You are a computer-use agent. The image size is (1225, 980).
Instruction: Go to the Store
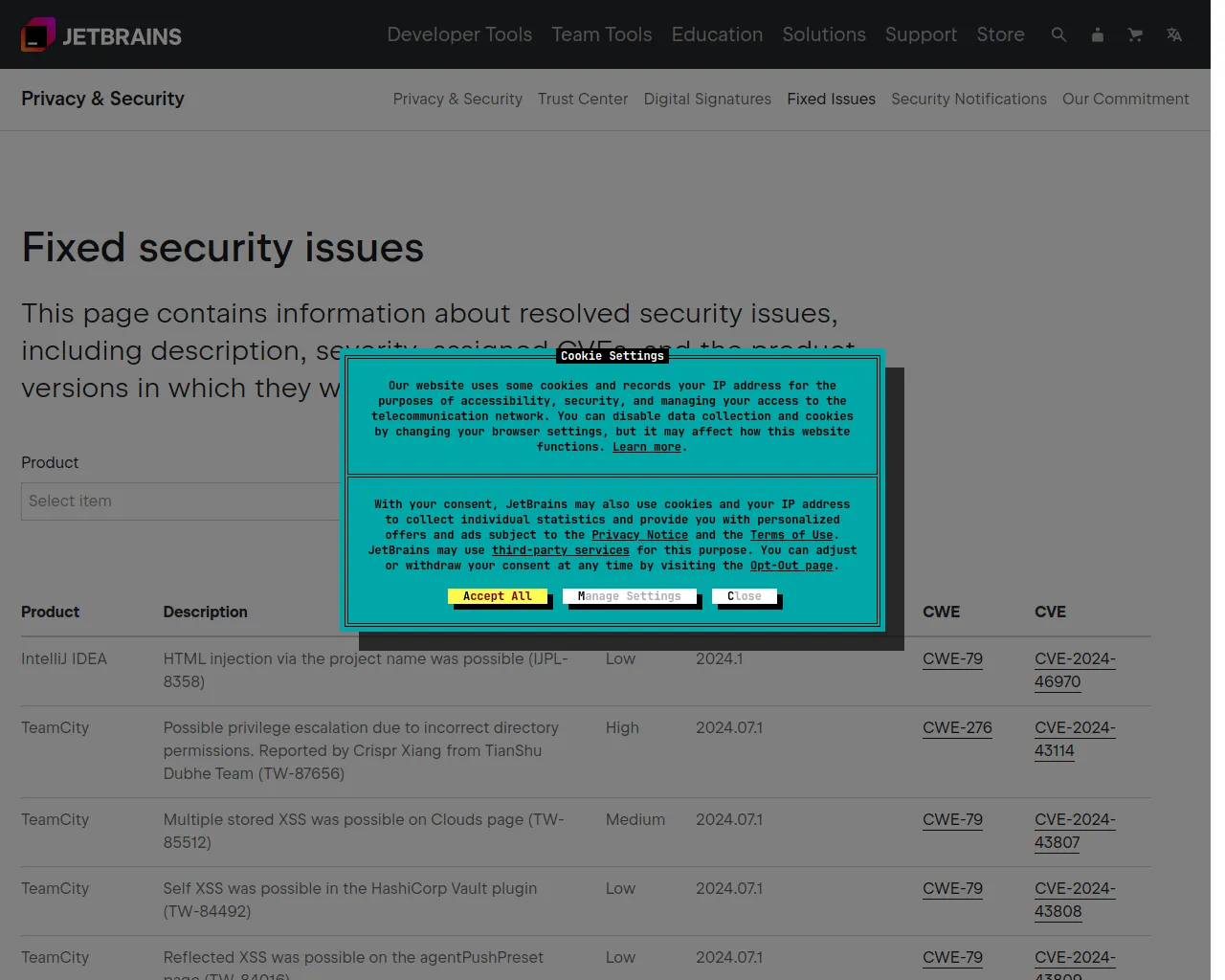pos(1000,34)
